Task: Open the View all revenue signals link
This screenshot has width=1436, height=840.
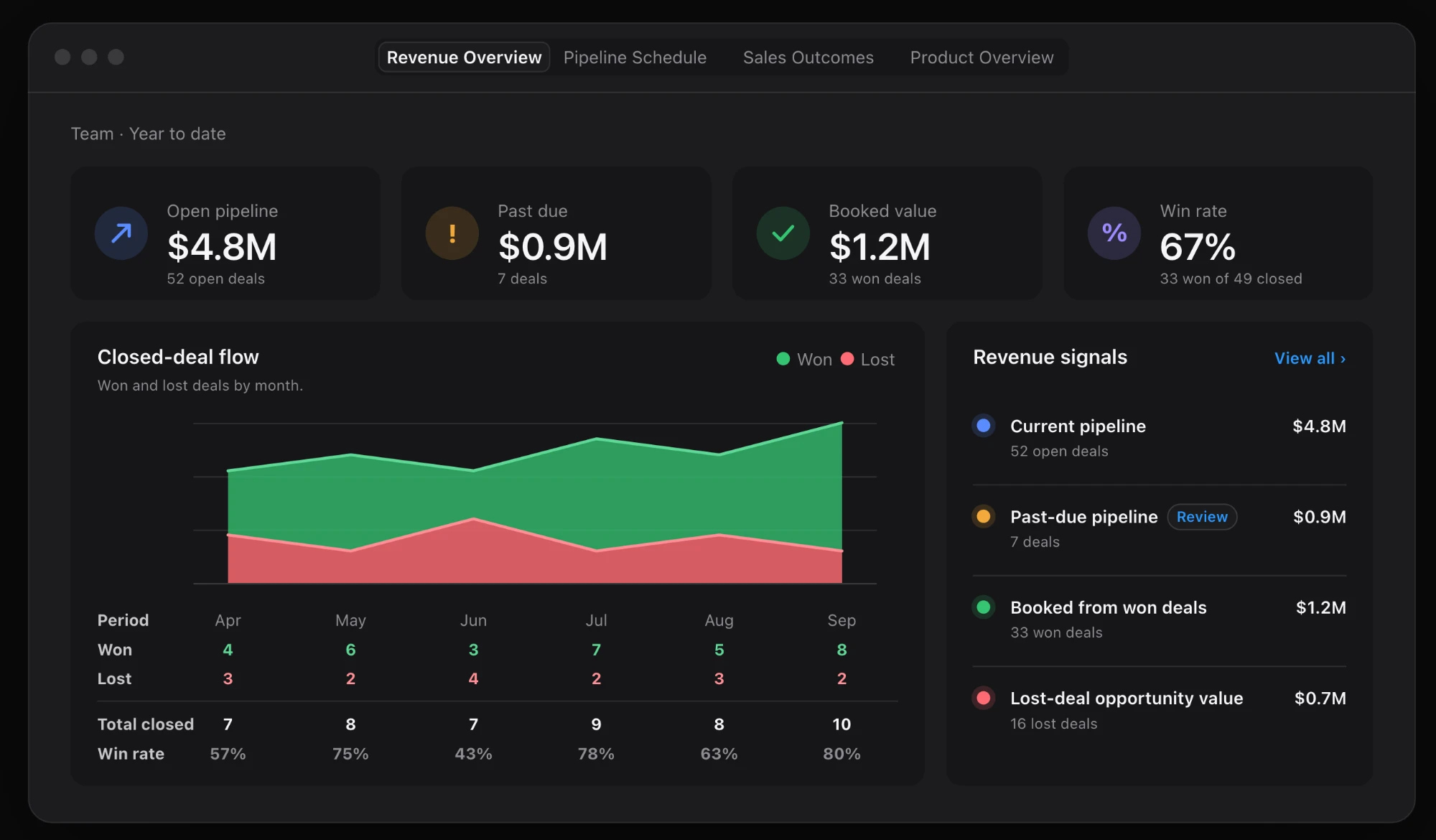Action: 1310,358
